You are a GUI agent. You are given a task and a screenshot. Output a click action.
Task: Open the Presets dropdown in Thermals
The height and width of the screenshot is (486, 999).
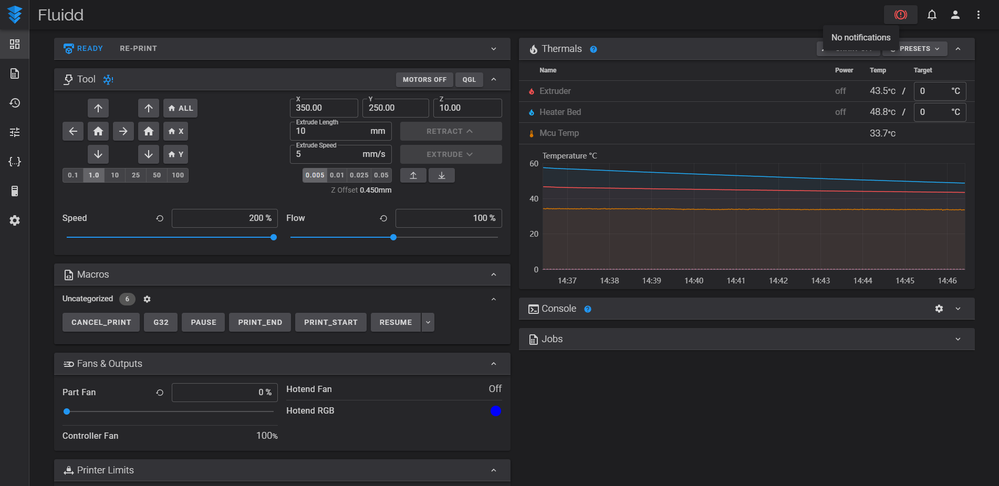[917, 48]
